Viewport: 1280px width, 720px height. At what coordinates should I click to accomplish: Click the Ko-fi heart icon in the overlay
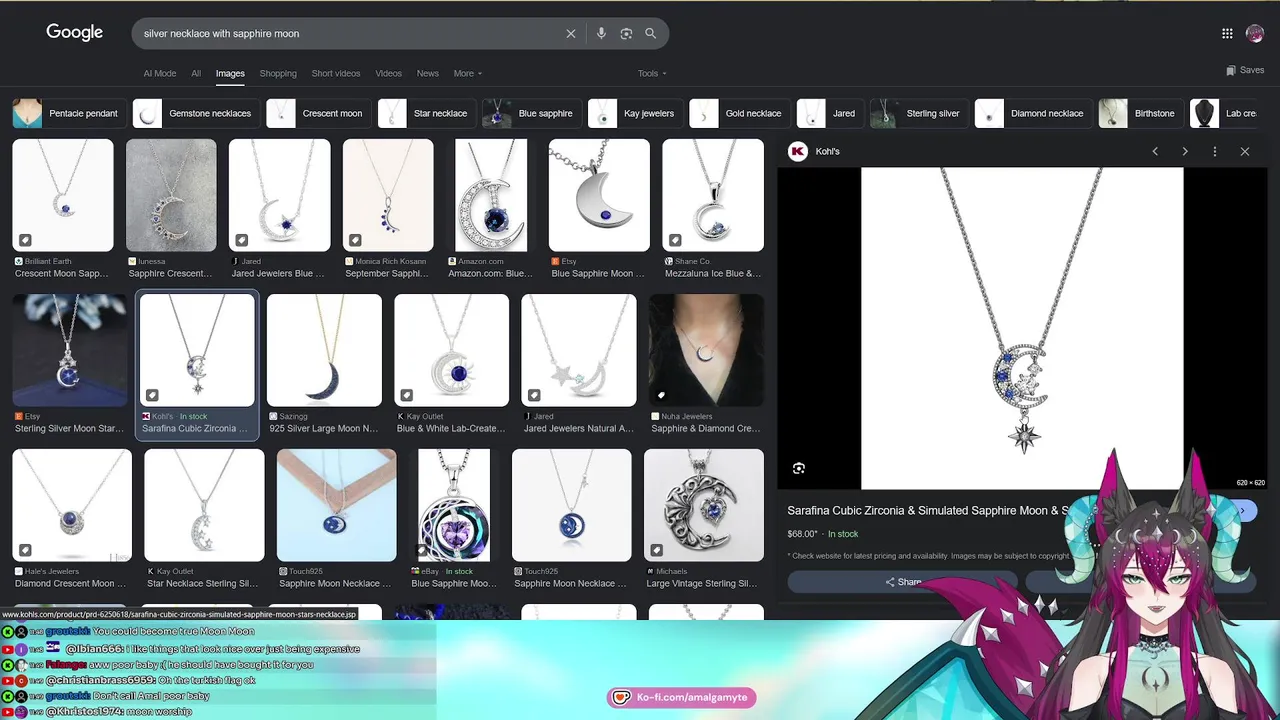coord(621,697)
